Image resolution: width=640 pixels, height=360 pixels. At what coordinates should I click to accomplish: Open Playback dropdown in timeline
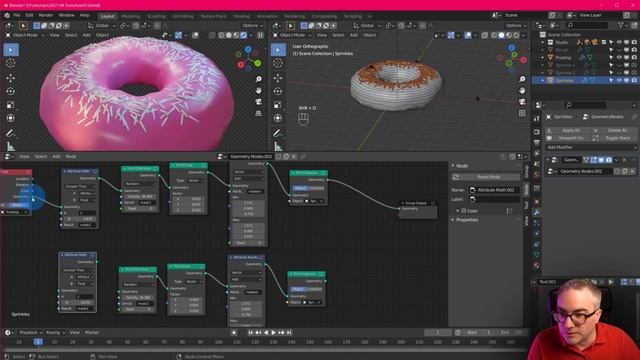31,333
